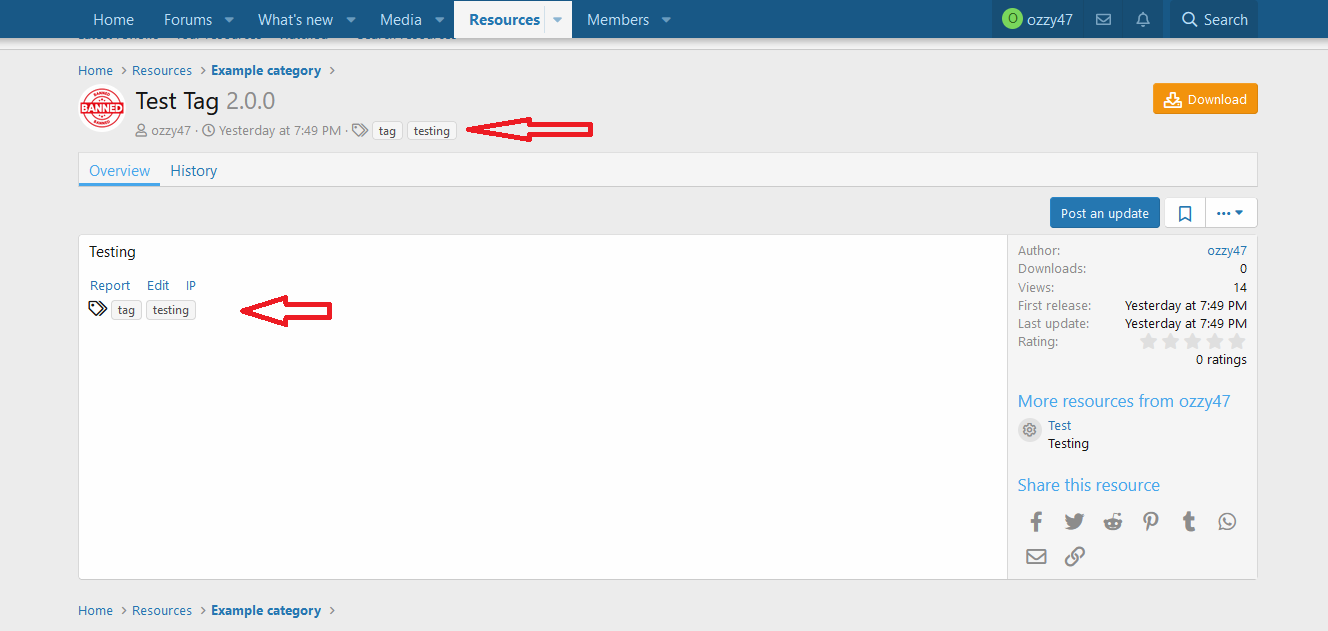Click 'tag' tag in resource header
The image size is (1328, 631).
tap(387, 131)
